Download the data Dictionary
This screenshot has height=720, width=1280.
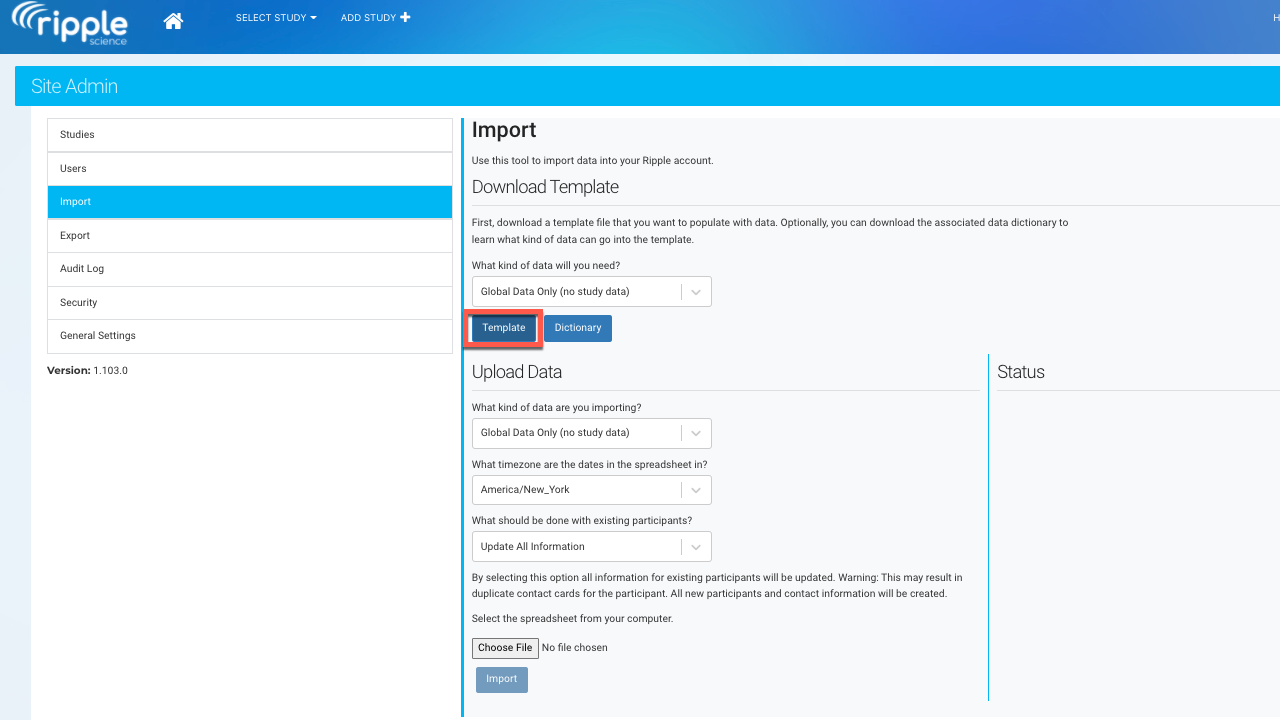pyautogui.click(x=578, y=328)
